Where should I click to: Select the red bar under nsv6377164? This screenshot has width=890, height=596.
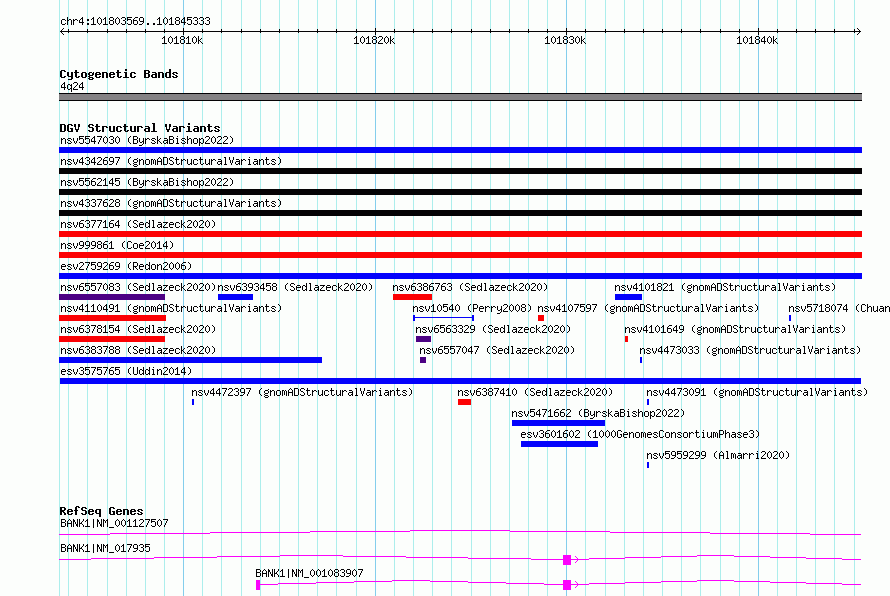click(x=460, y=234)
